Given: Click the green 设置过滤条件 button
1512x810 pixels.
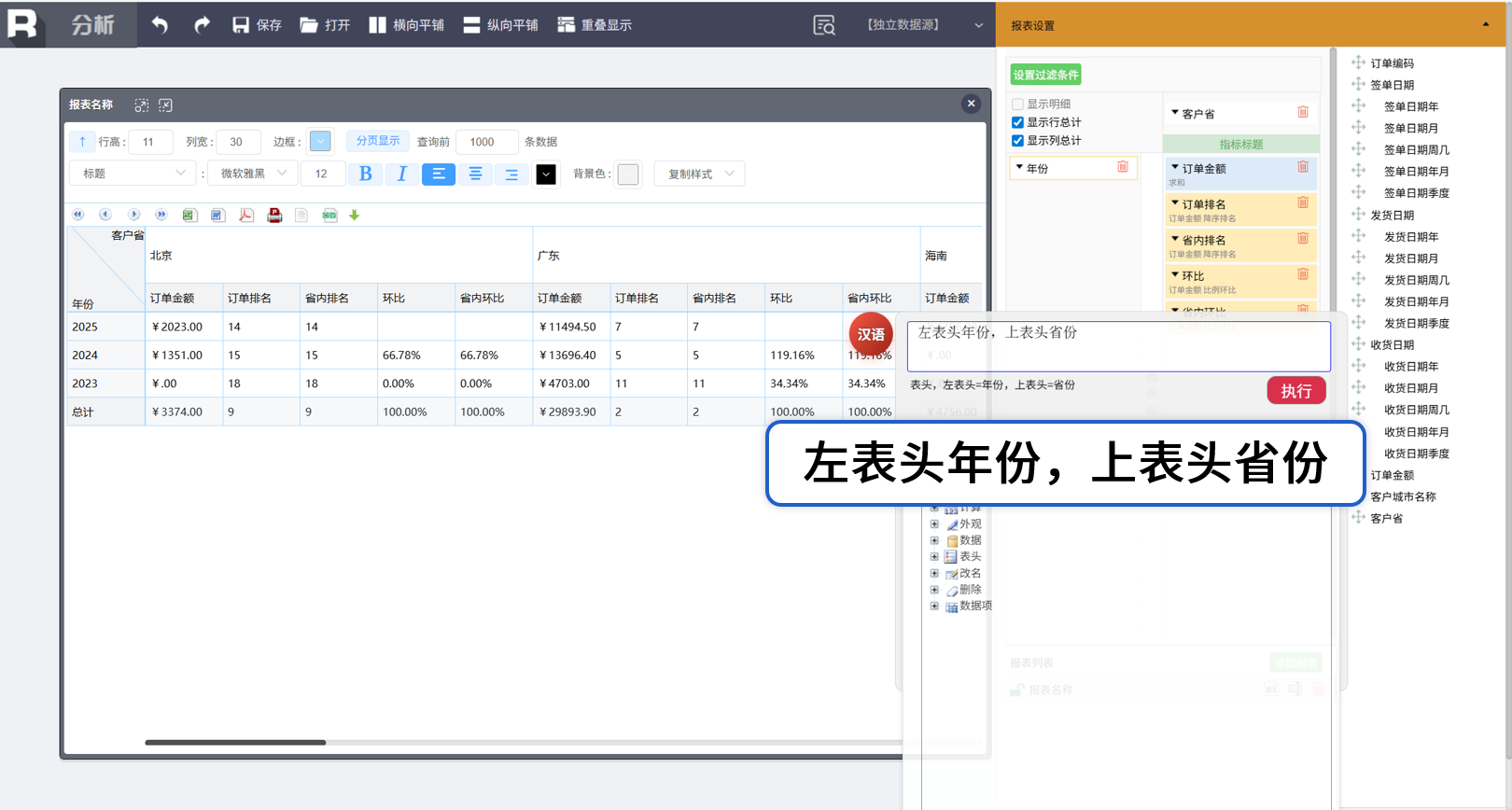Looking at the screenshot, I should click(1045, 75).
